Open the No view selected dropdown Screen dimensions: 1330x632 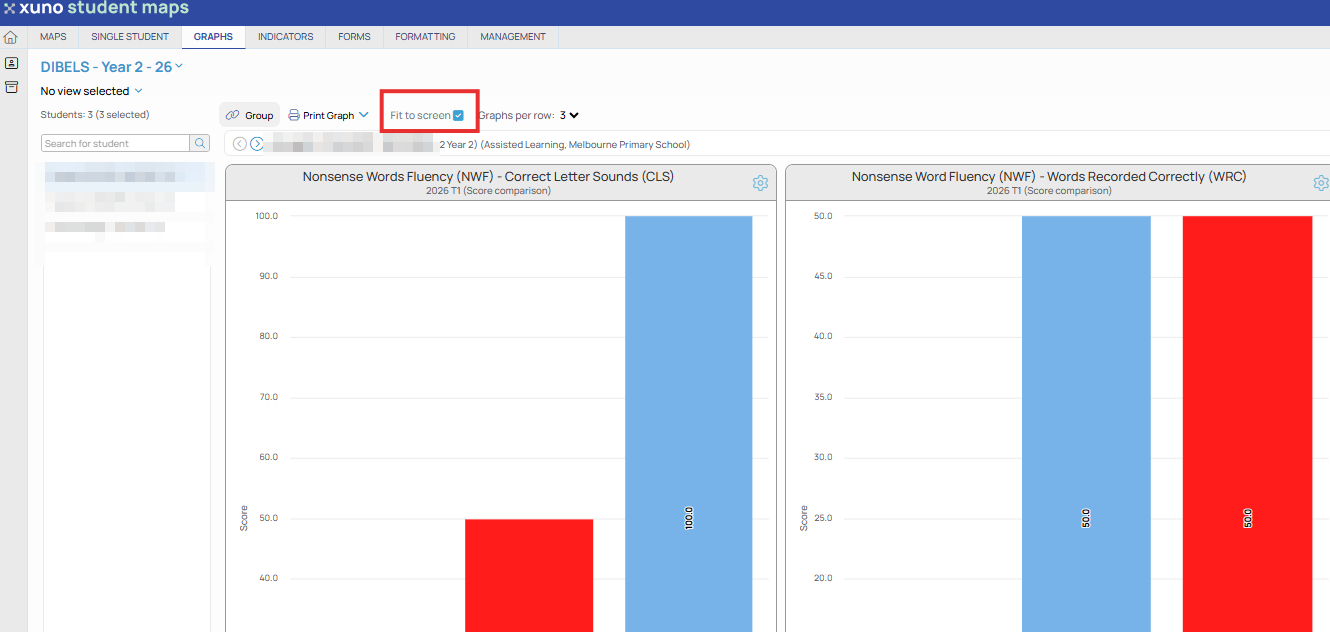tap(91, 91)
